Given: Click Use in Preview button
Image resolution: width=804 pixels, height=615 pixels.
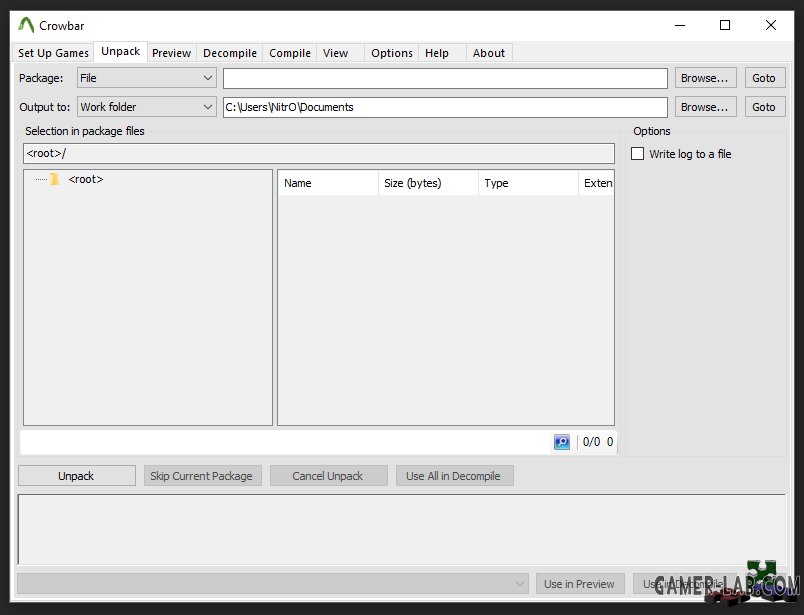Looking at the screenshot, I should 580,584.
